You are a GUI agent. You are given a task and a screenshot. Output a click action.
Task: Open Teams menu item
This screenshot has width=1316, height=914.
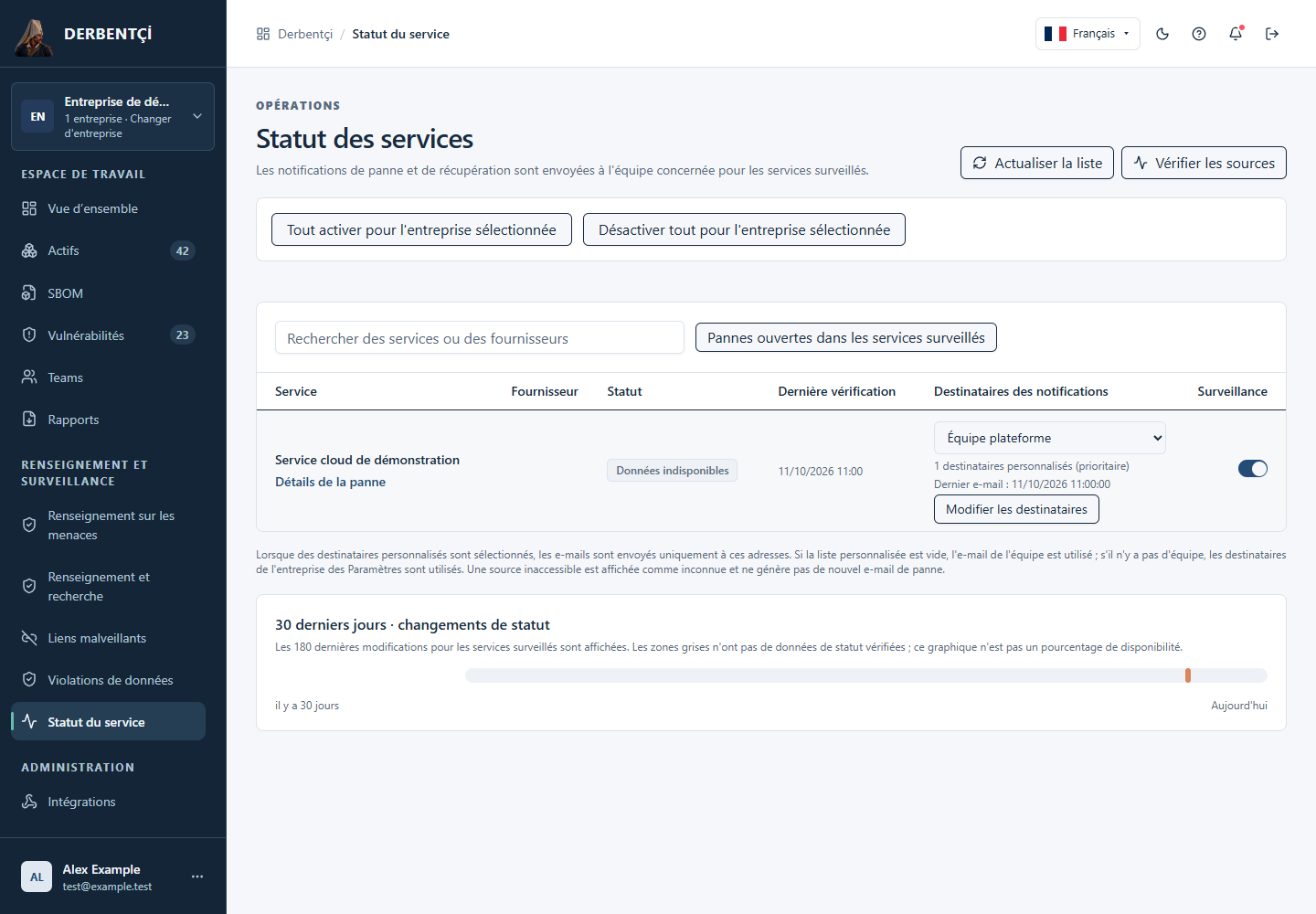pos(108,377)
